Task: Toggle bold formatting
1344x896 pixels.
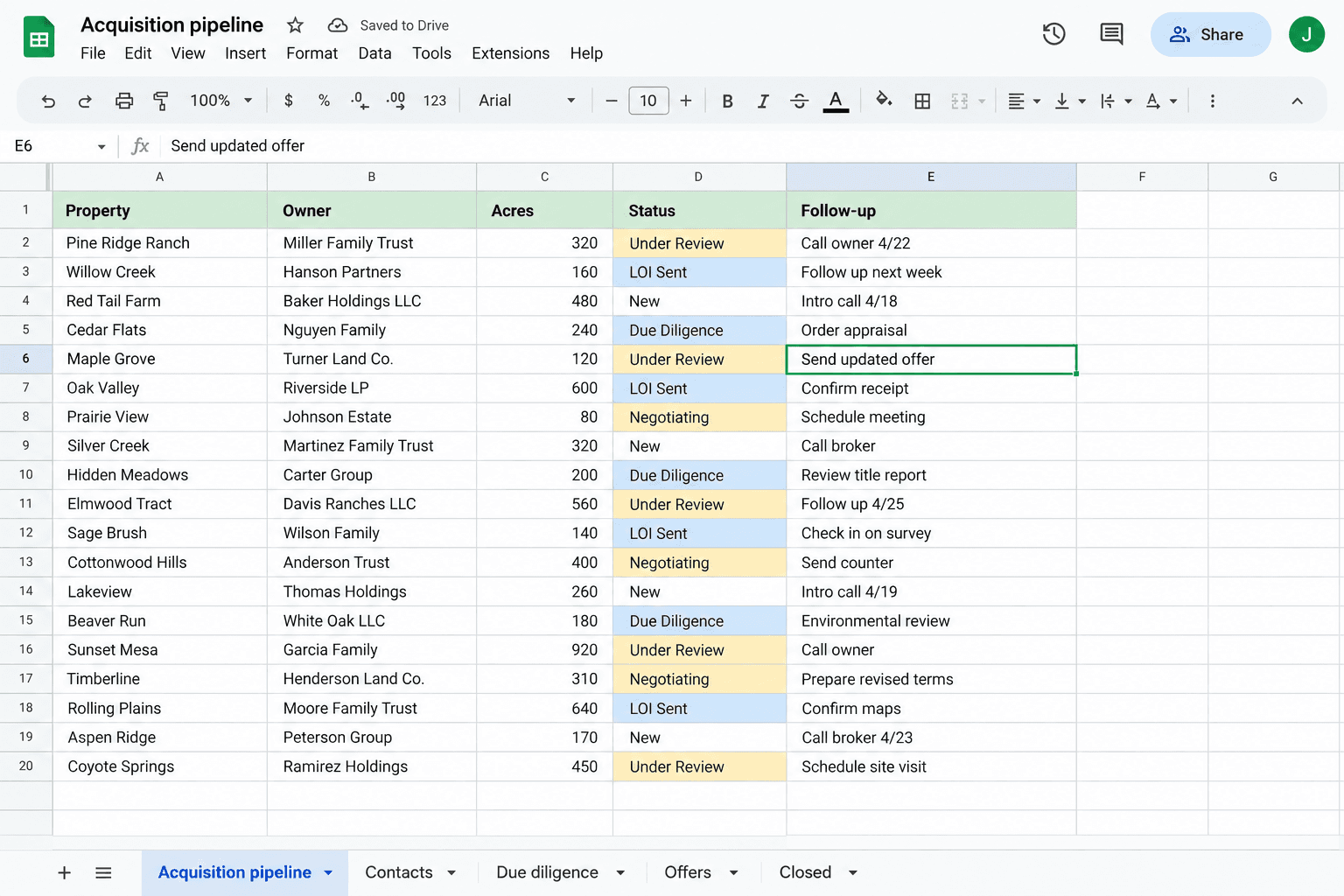Action: 727,101
